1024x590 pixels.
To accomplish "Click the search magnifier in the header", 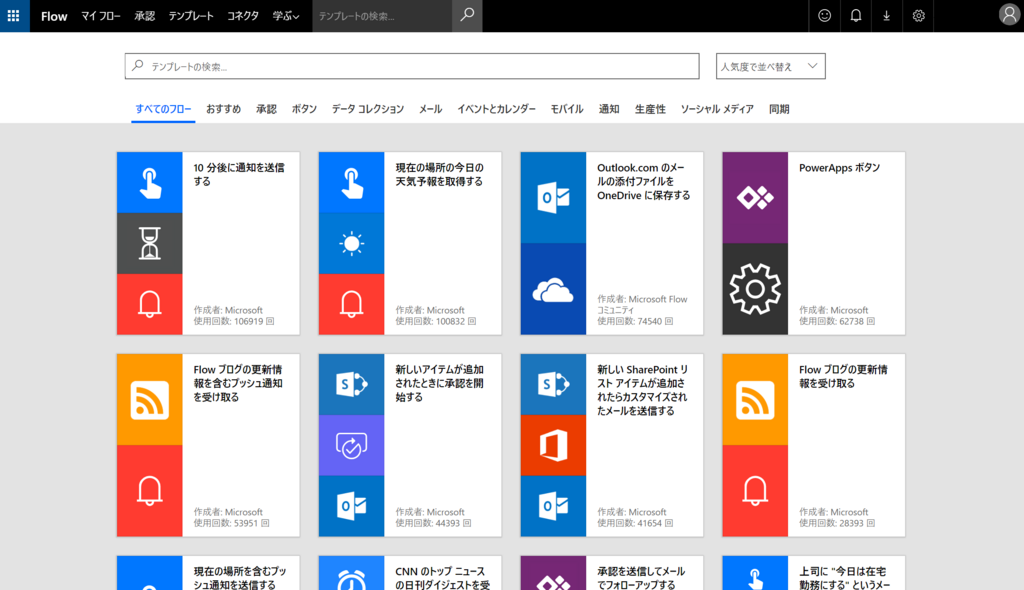I will pyautogui.click(x=466, y=16).
